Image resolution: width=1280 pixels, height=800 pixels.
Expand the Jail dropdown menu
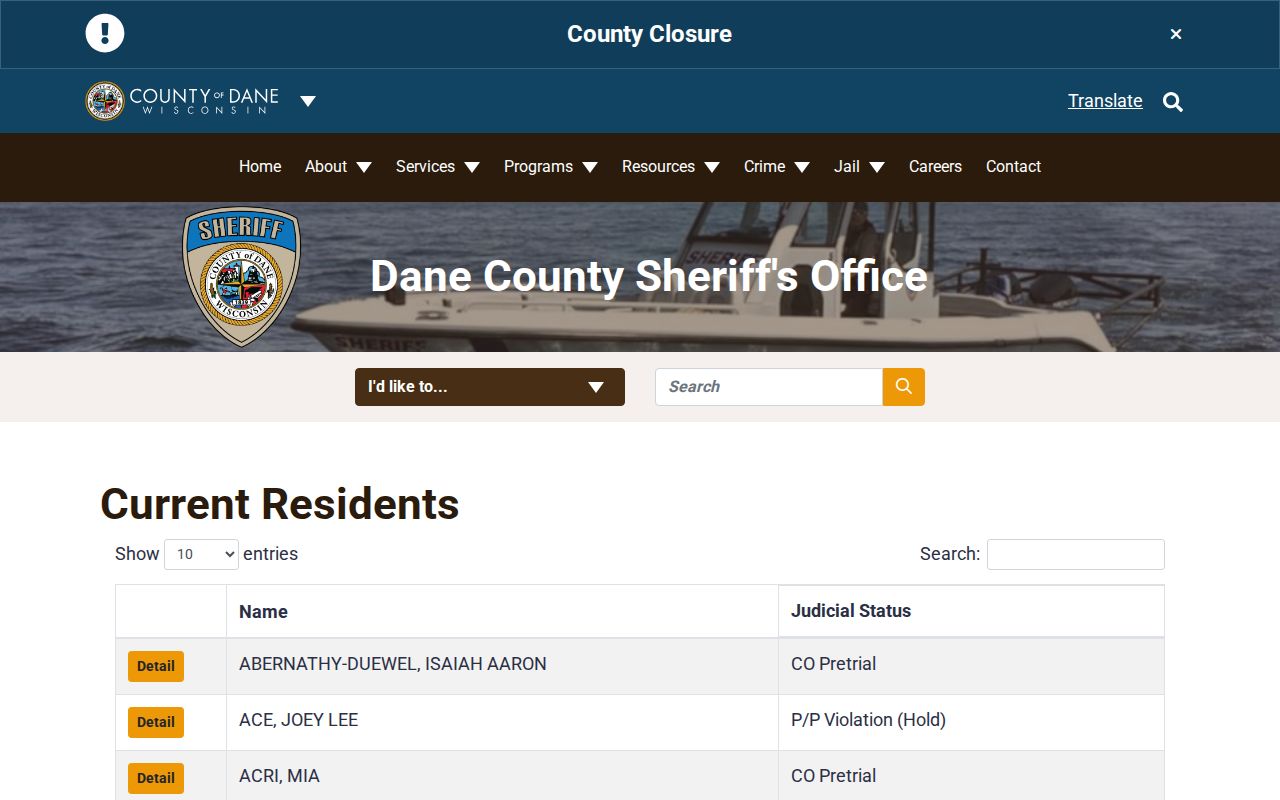coord(859,167)
